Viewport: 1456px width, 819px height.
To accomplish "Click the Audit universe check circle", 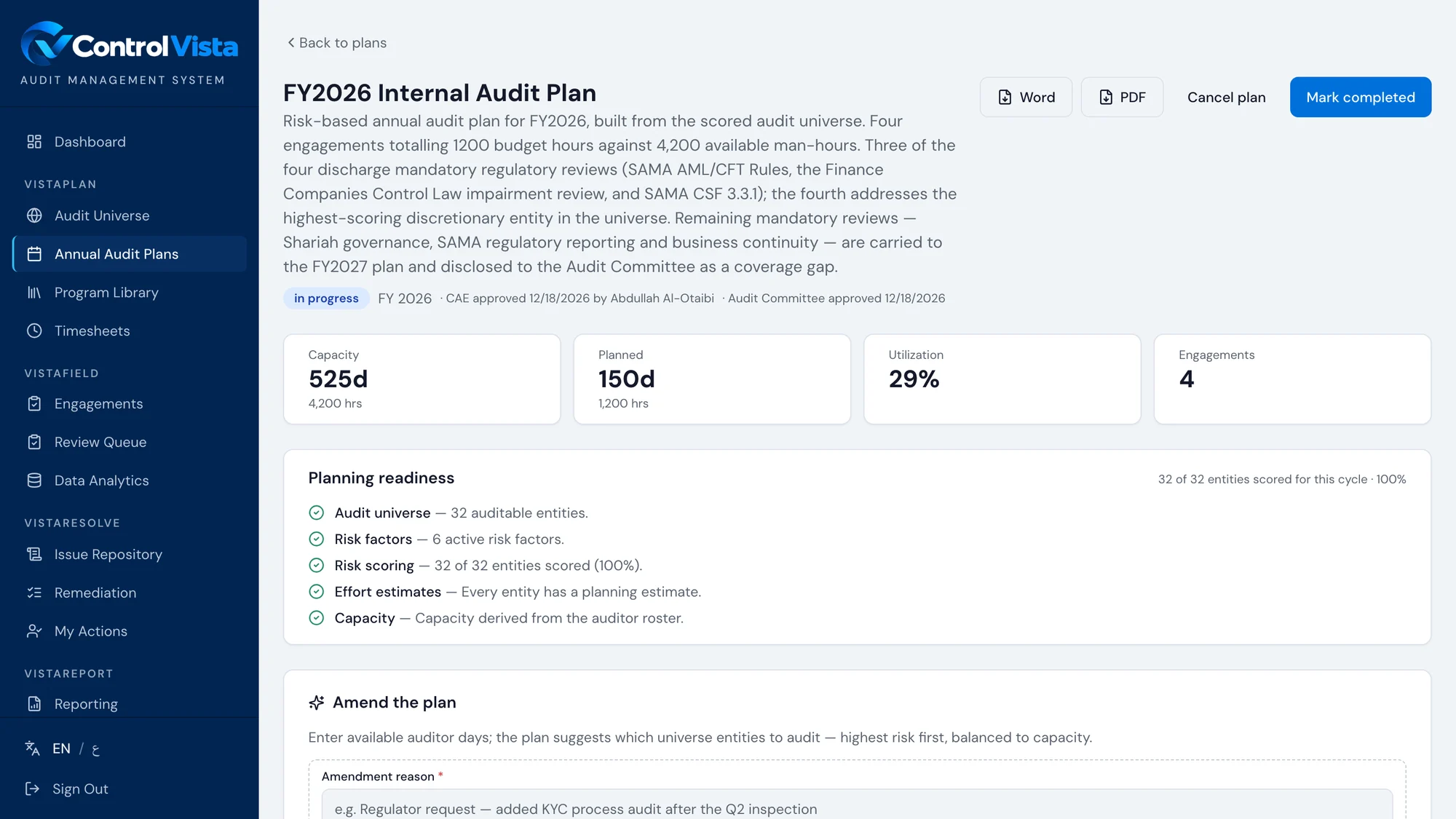I will tap(316, 513).
